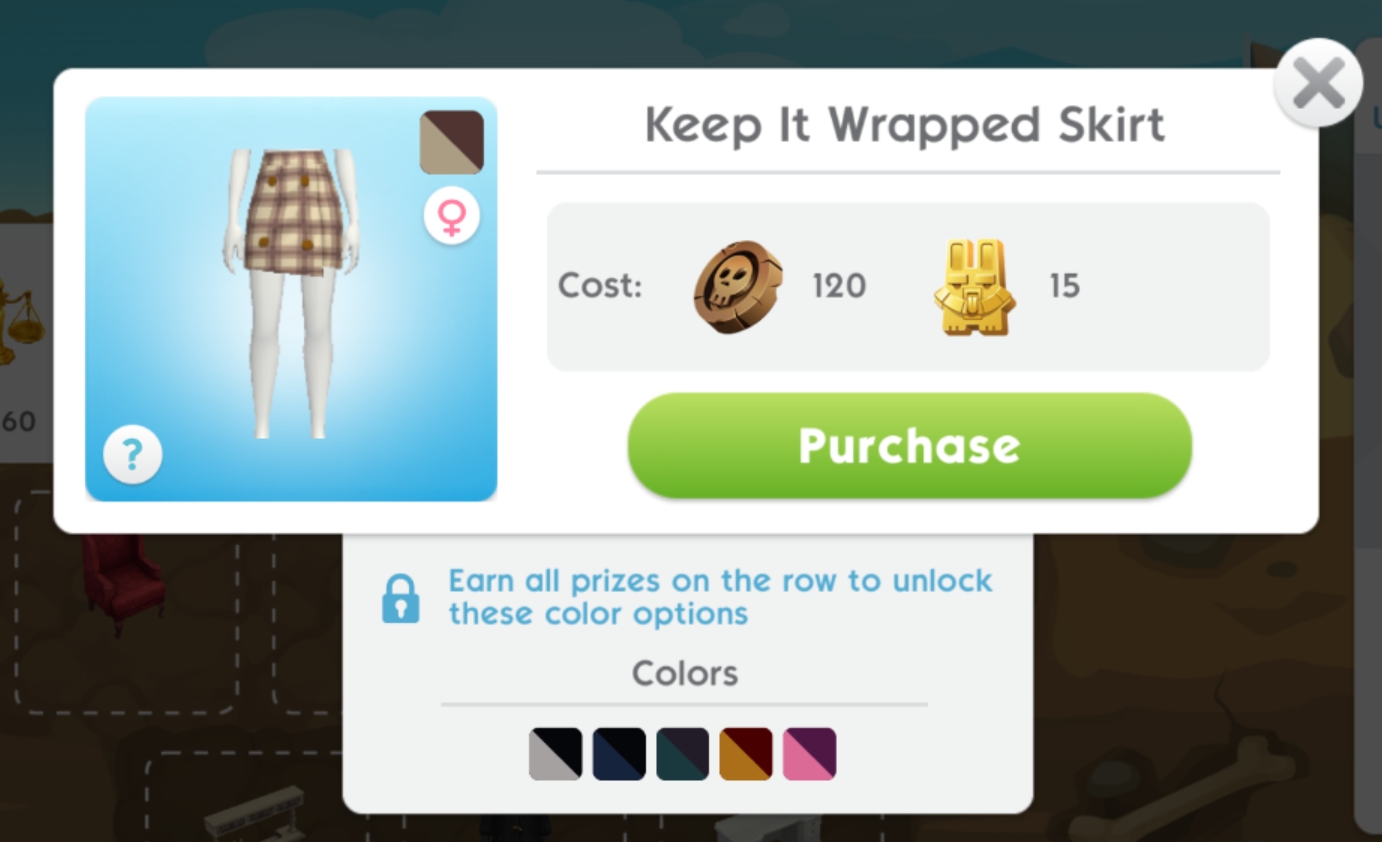The width and height of the screenshot is (1382, 842).
Task: Click the pink female gender icon
Action: click(x=452, y=217)
